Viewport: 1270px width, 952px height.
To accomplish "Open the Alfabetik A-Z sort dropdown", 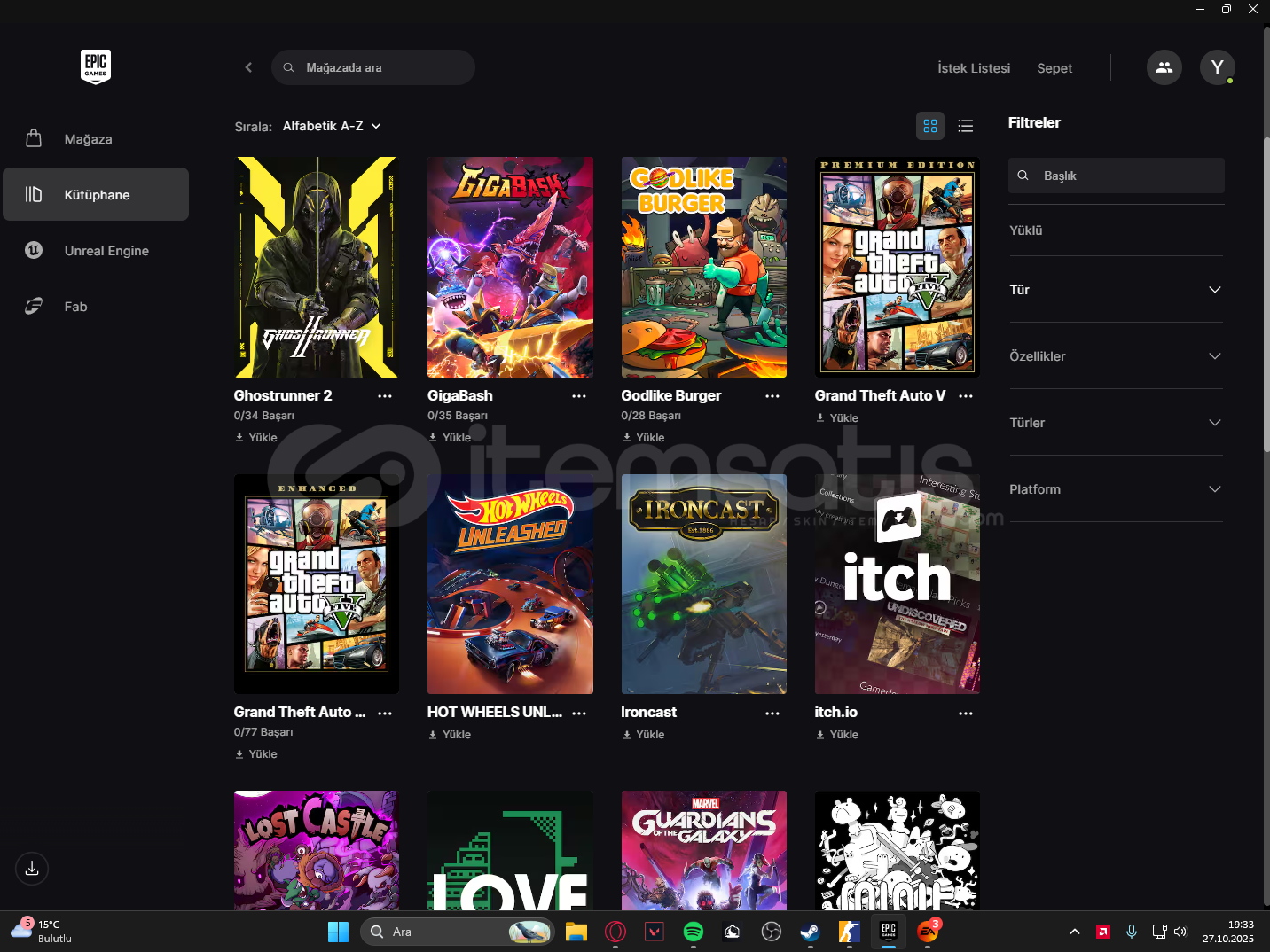I will [332, 126].
